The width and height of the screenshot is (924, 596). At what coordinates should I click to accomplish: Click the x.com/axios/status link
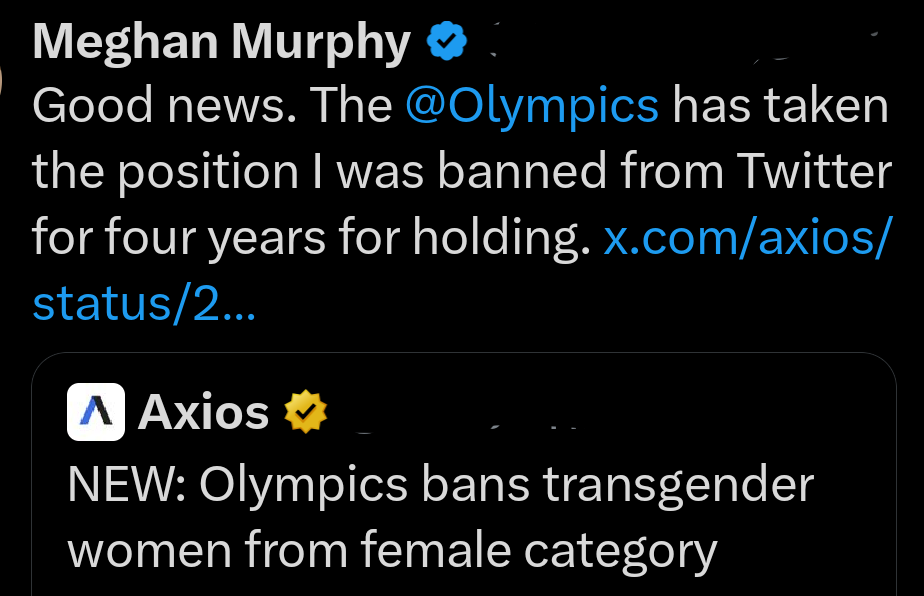746,238
